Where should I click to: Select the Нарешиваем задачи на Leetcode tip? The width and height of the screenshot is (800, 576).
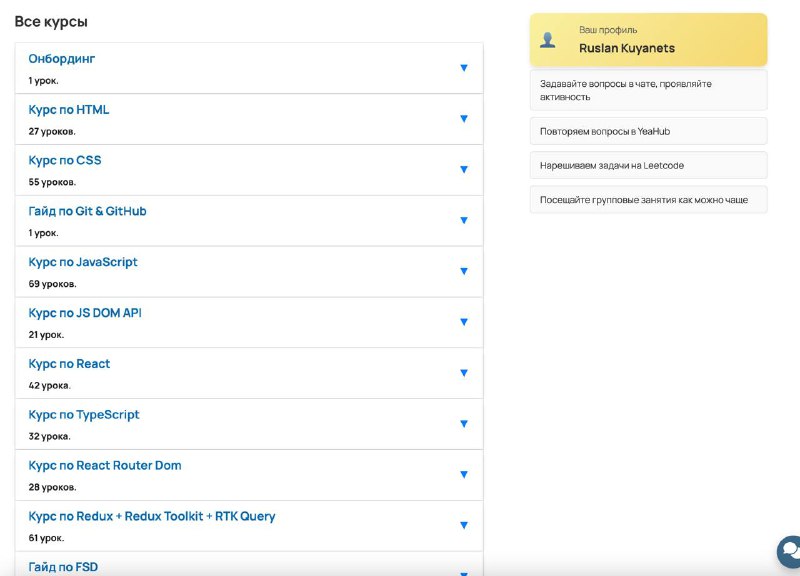point(648,165)
